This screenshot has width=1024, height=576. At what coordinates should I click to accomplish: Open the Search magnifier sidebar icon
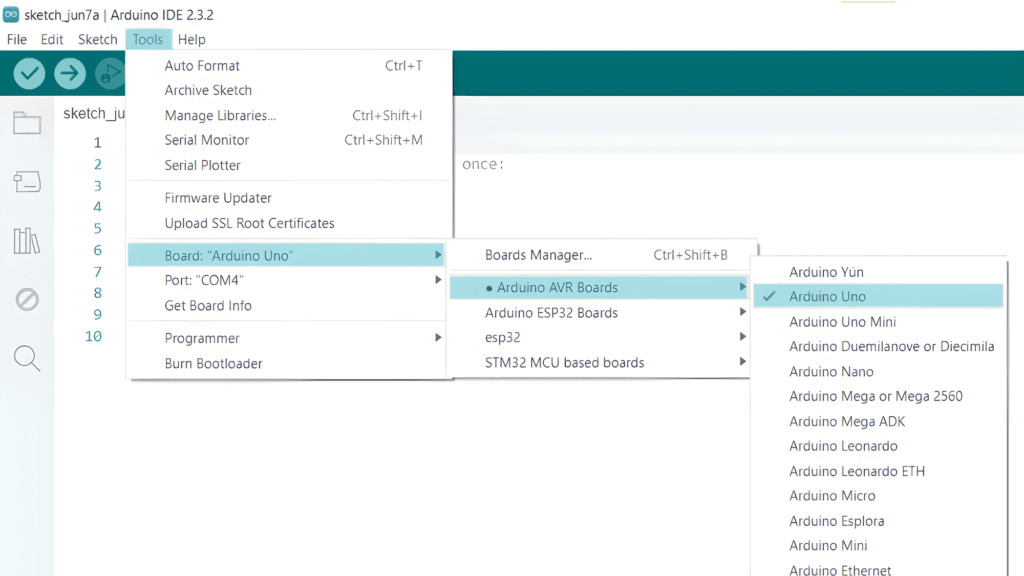click(x=27, y=358)
